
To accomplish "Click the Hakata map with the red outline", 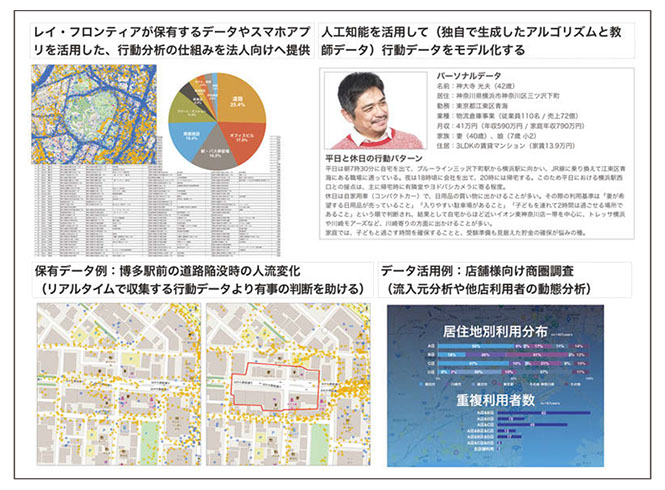I will pyautogui.click(x=288, y=384).
